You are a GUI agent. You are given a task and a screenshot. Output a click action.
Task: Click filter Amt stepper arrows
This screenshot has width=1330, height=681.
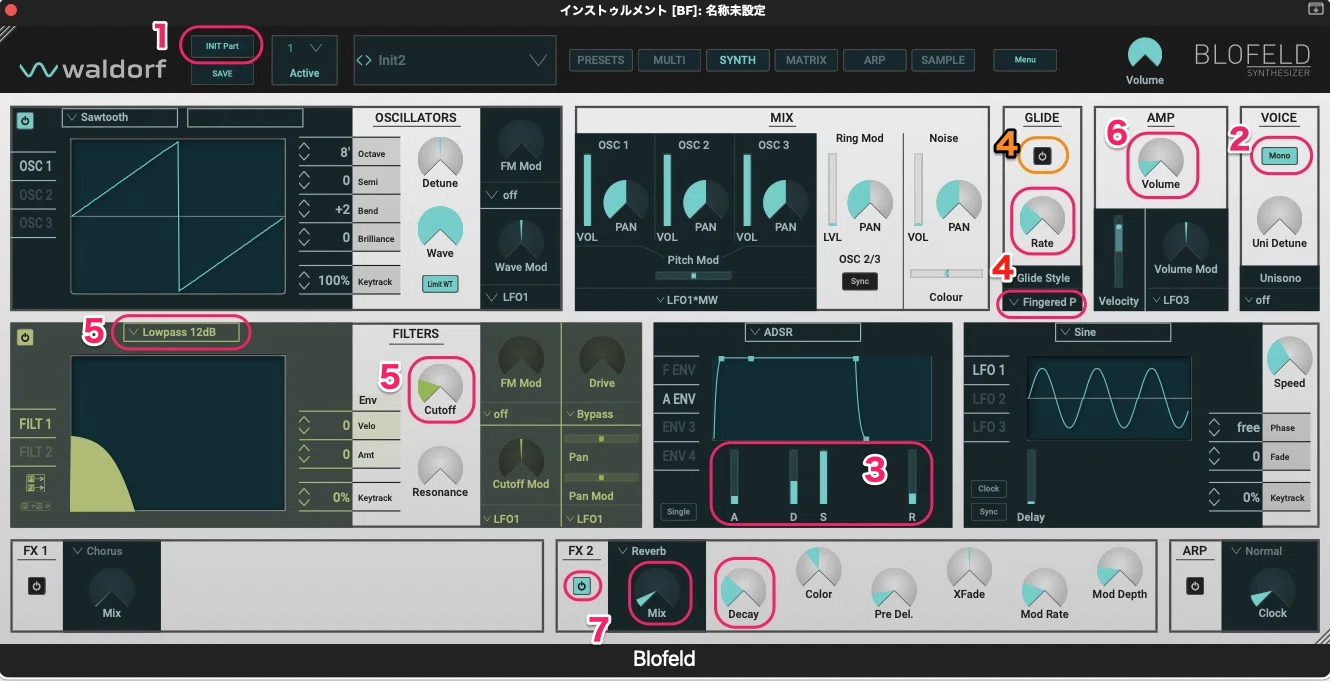[x=305, y=454]
